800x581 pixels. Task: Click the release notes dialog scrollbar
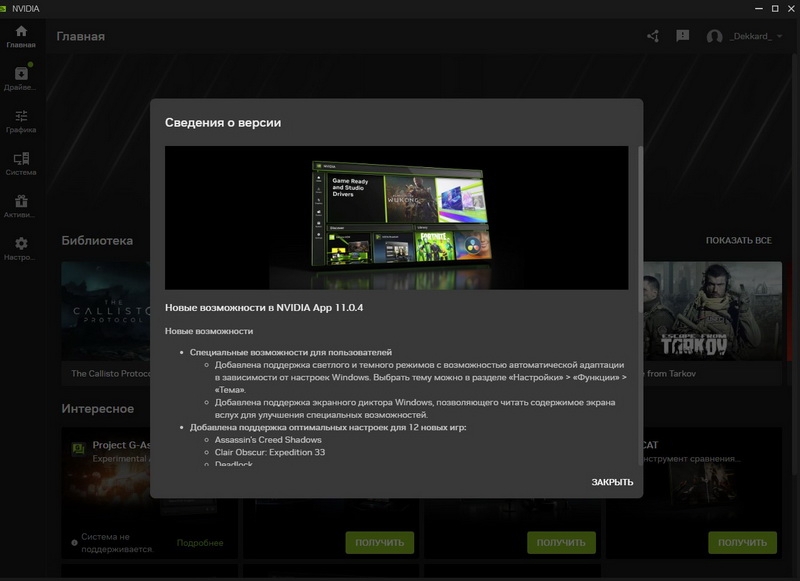pyautogui.click(x=640, y=230)
